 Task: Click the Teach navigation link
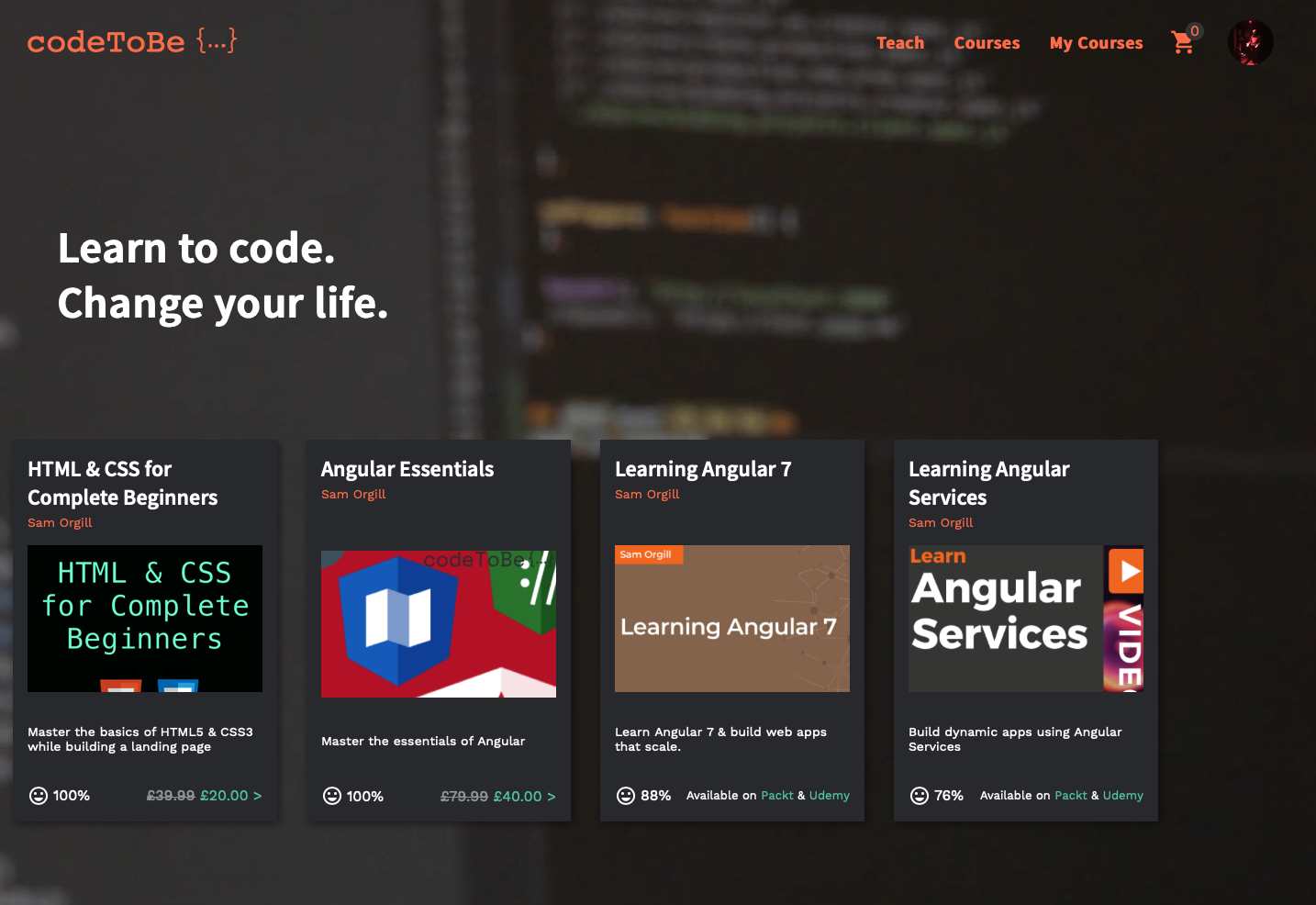coord(900,42)
